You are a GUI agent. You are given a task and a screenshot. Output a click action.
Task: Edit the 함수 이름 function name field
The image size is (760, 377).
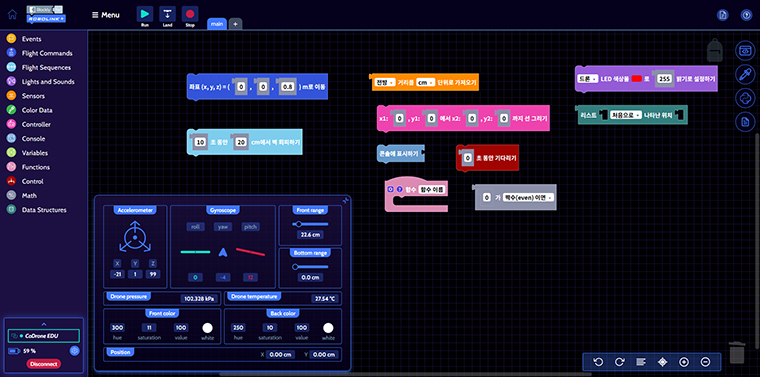(431, 189)
